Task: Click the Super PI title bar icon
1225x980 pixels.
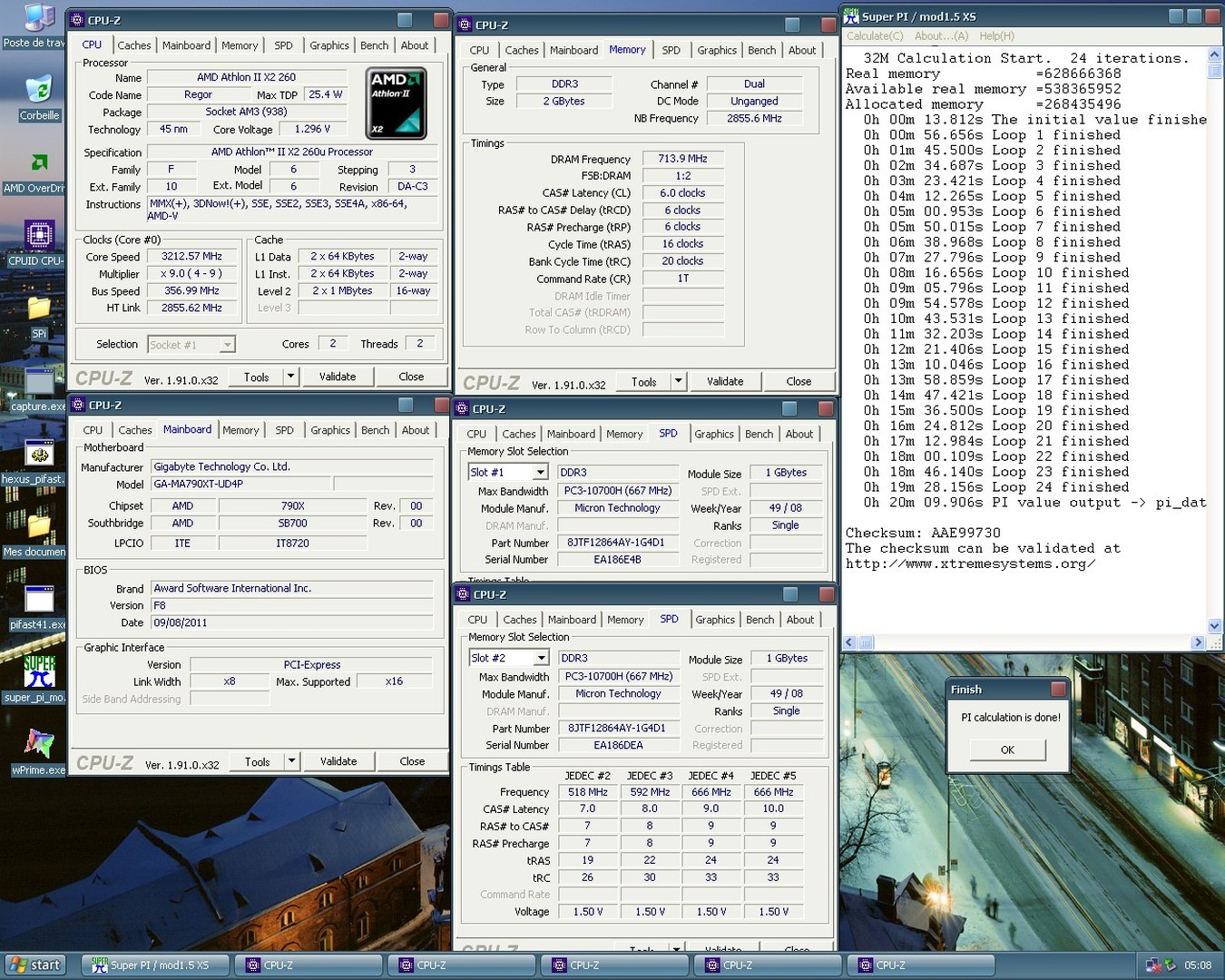Action: [851, 16]
